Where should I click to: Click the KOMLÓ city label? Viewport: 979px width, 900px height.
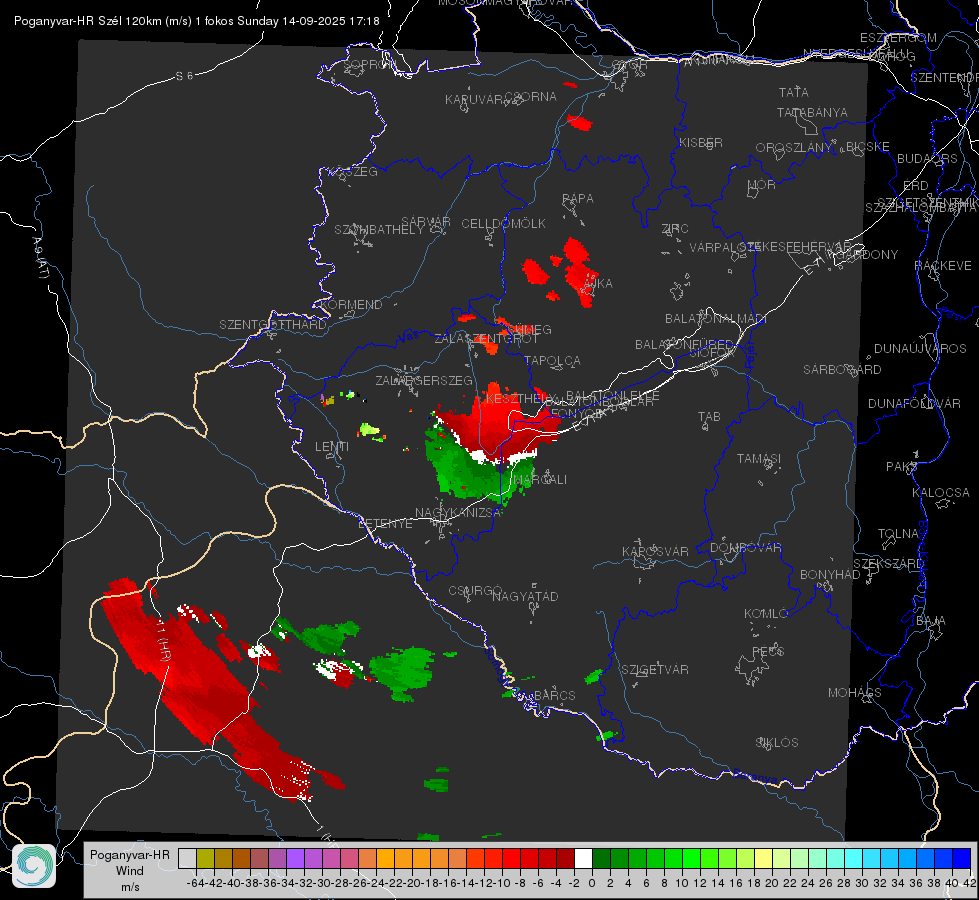click(x=766, y=614)
